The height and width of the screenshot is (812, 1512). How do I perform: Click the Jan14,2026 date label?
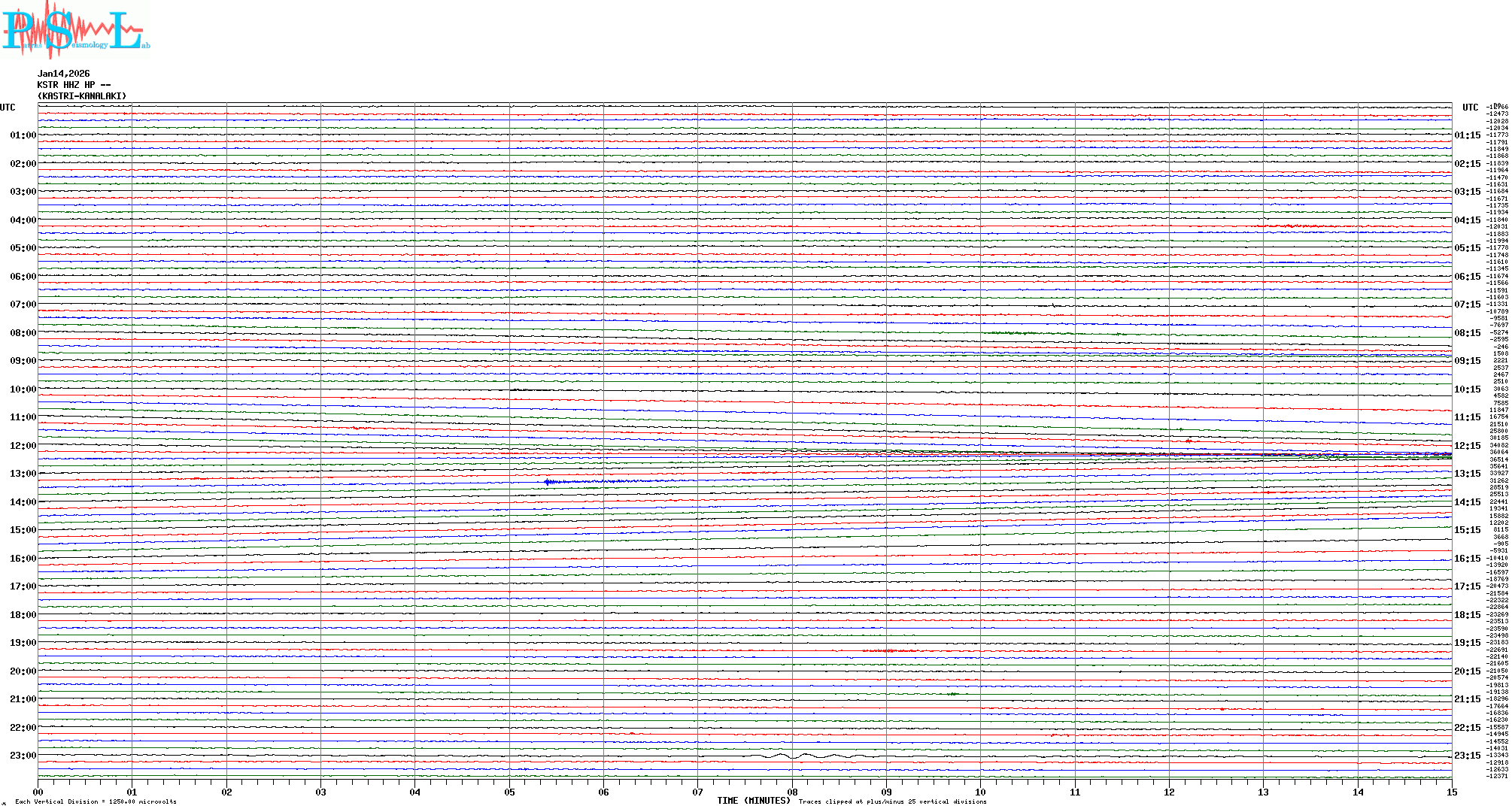click(x=63, y=74)
